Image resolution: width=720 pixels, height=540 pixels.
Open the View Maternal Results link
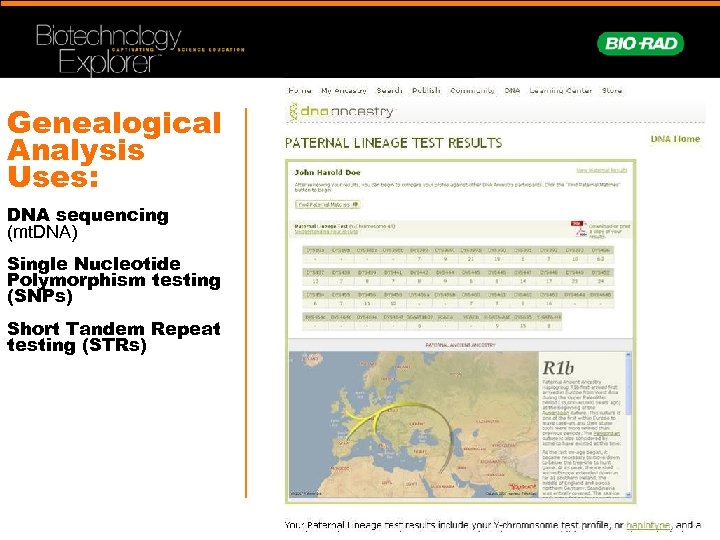(602, 170)
